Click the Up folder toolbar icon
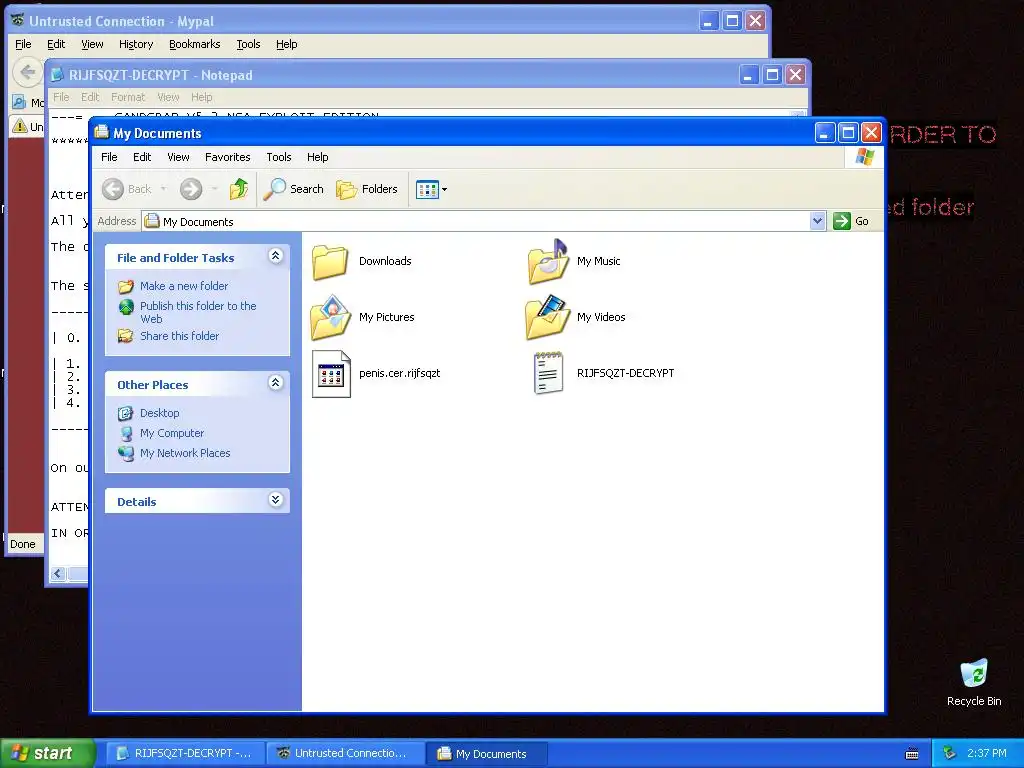 coord(239,189)
